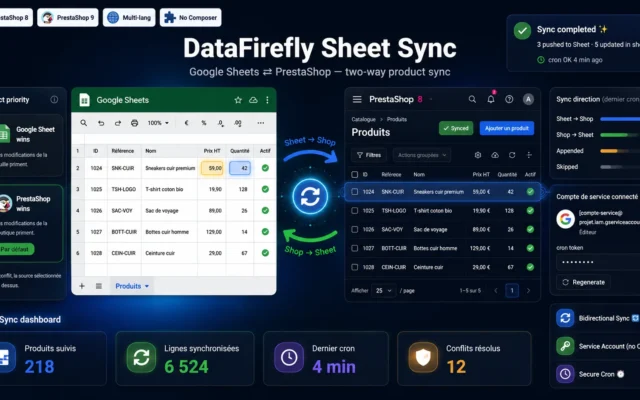This screenshot has width=640, height=400.
Task: Open all sheets list icon
Action: (99, 286)
